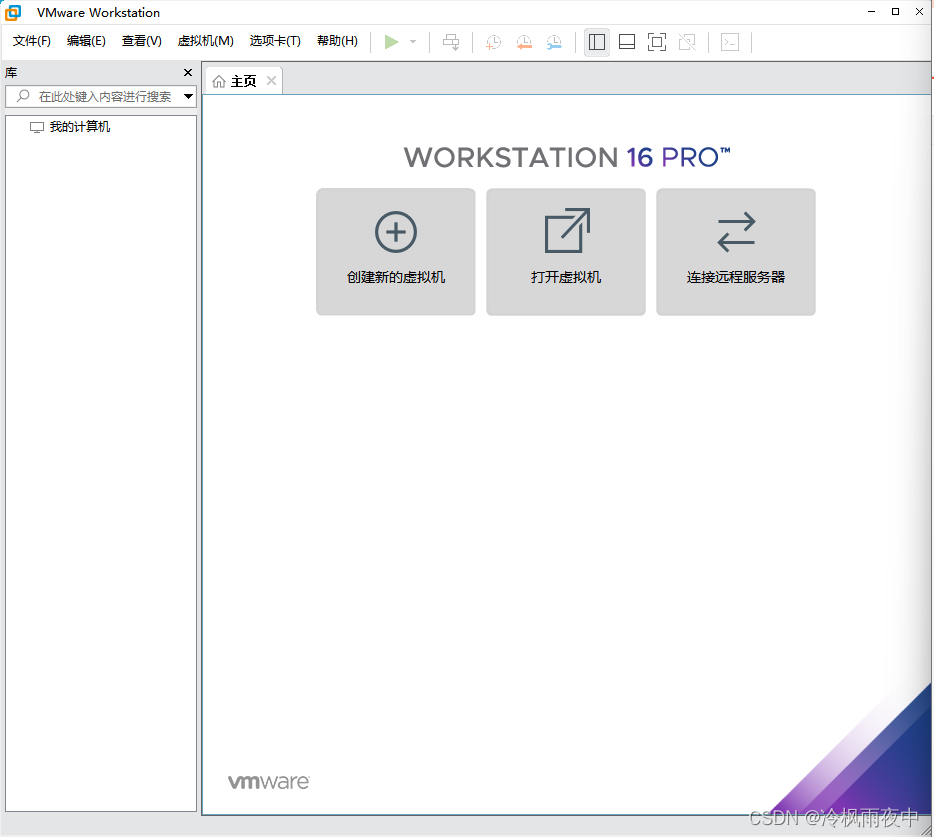Enter full screen mode icon
Image resolution: width=934 pixels, height=837 pixels.
[x=656, y=42]
